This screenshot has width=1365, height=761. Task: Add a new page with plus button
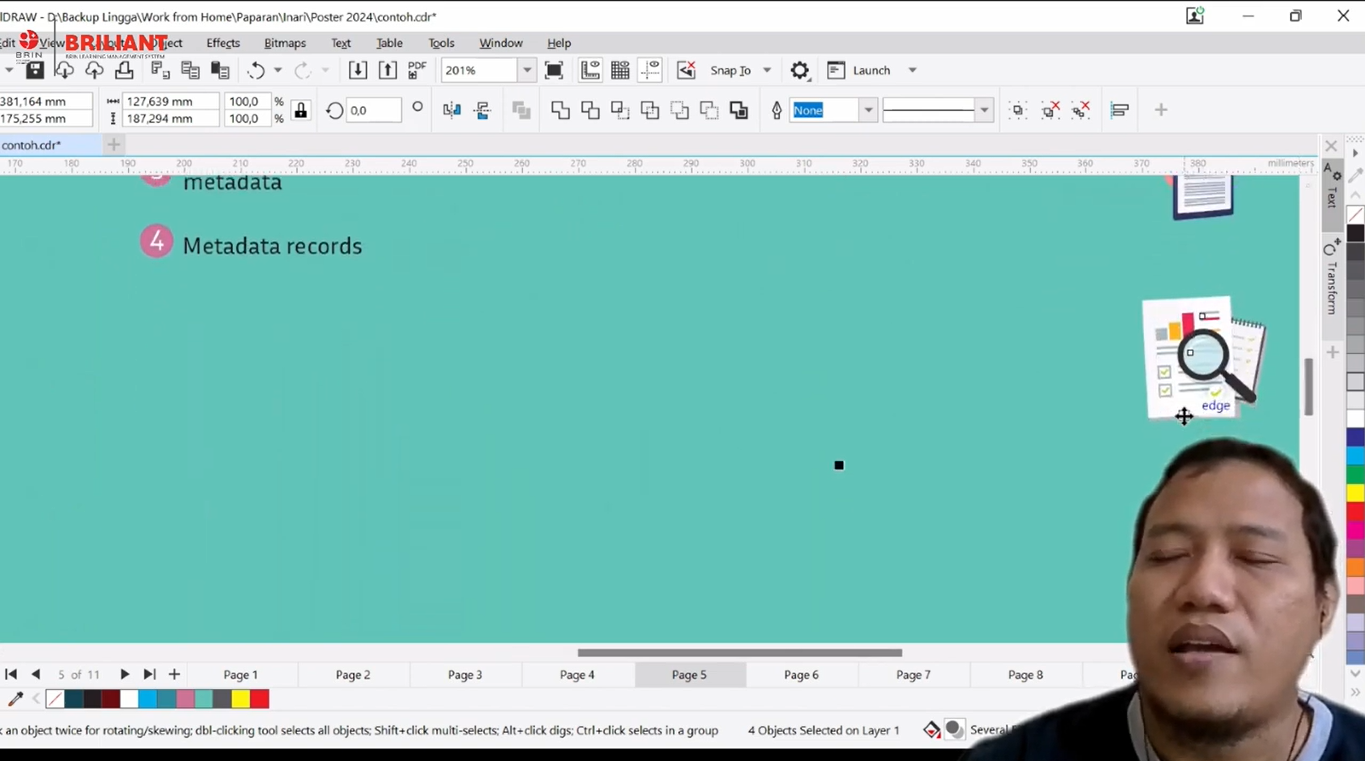point(174,675)
